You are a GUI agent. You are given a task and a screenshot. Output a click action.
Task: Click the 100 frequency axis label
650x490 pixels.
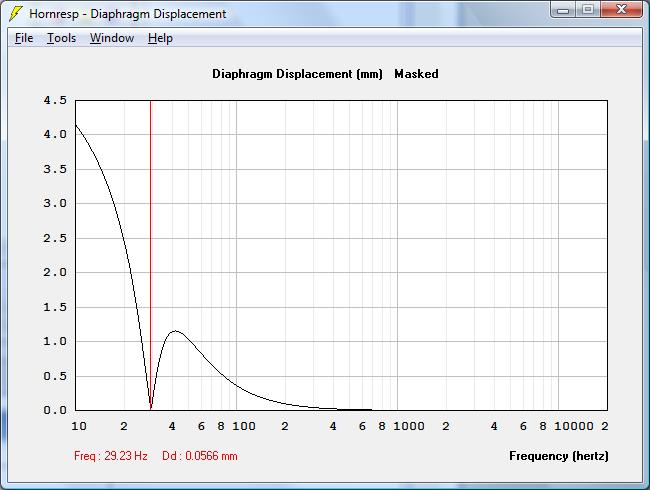coord(244,426)
